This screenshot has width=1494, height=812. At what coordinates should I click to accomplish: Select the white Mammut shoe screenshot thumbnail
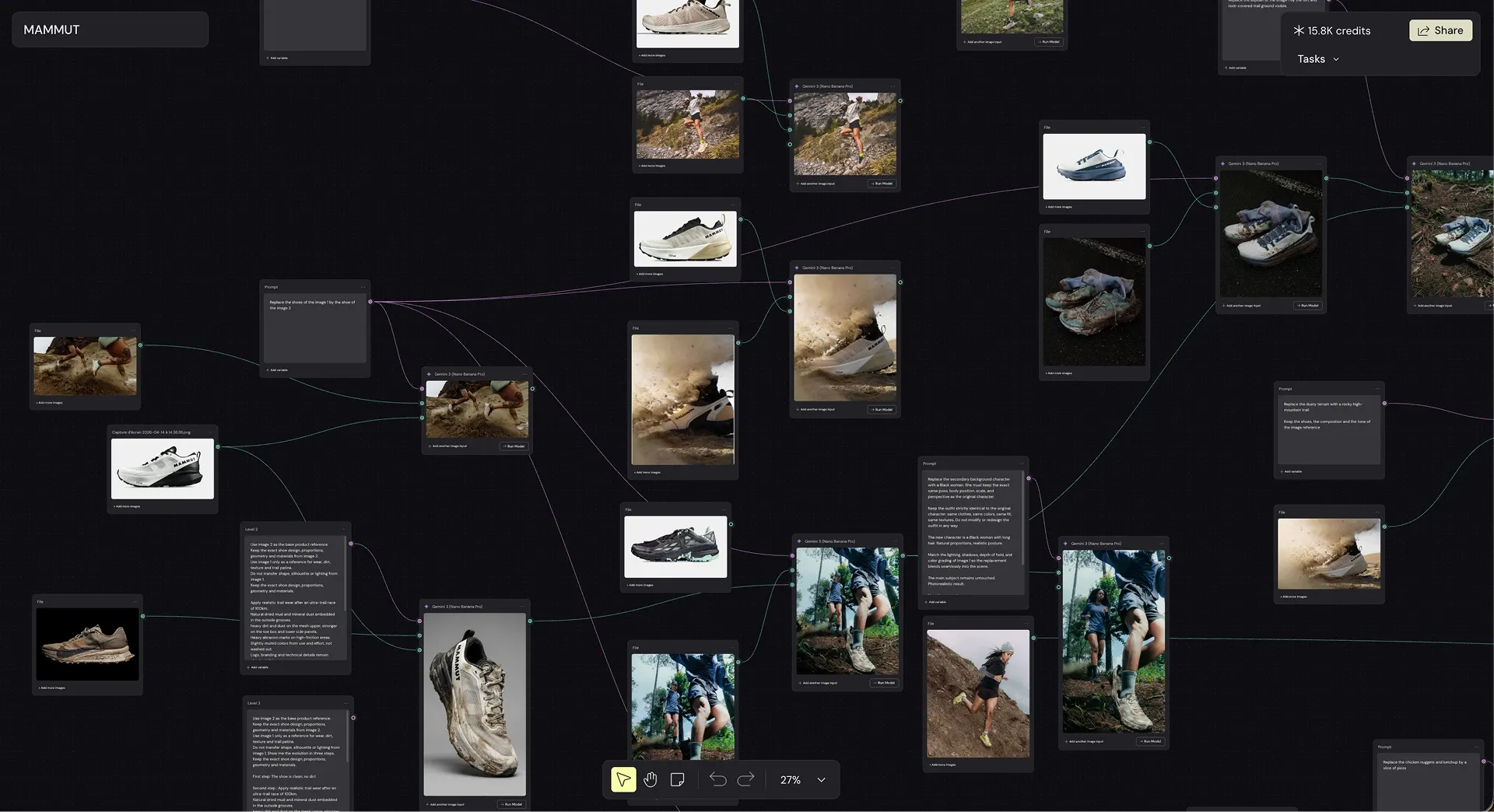[x=163, y=468]
